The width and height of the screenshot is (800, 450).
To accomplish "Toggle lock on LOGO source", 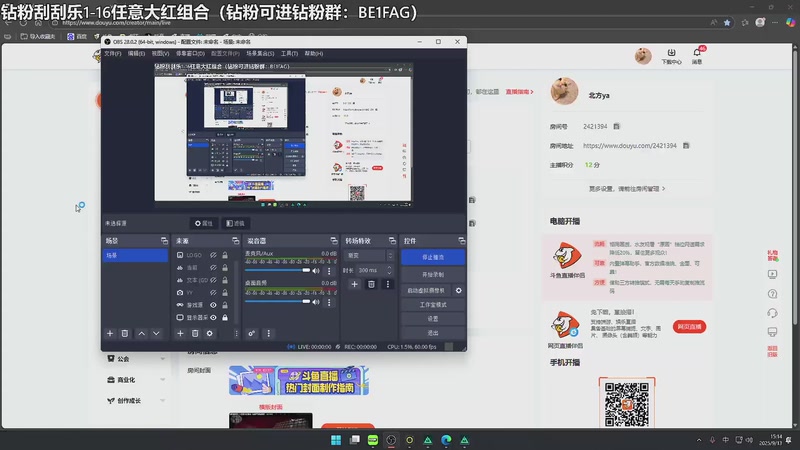I will 224,255.
